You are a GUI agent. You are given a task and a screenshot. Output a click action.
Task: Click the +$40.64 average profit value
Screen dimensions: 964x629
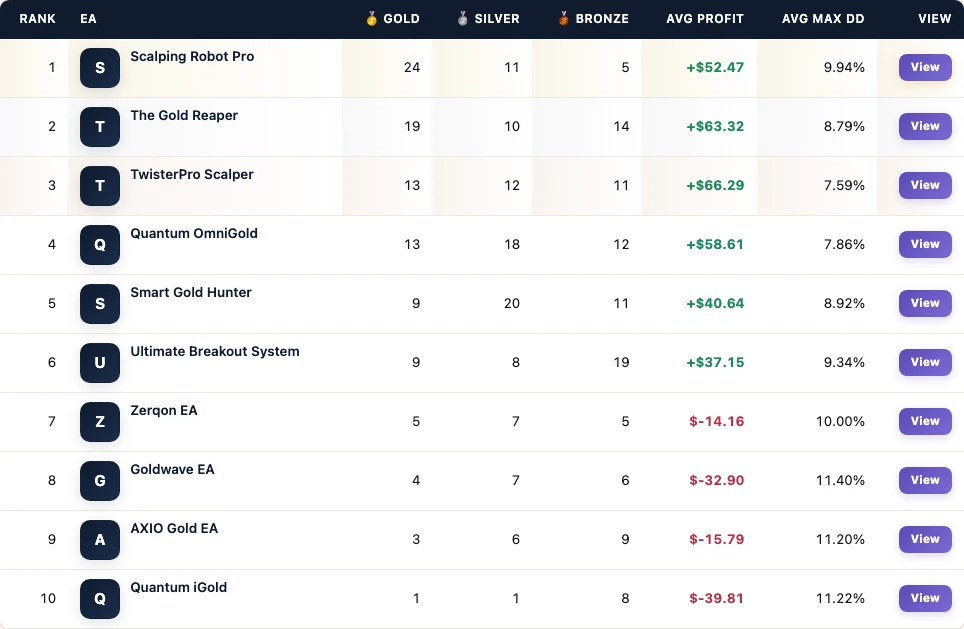coord(715,304)
